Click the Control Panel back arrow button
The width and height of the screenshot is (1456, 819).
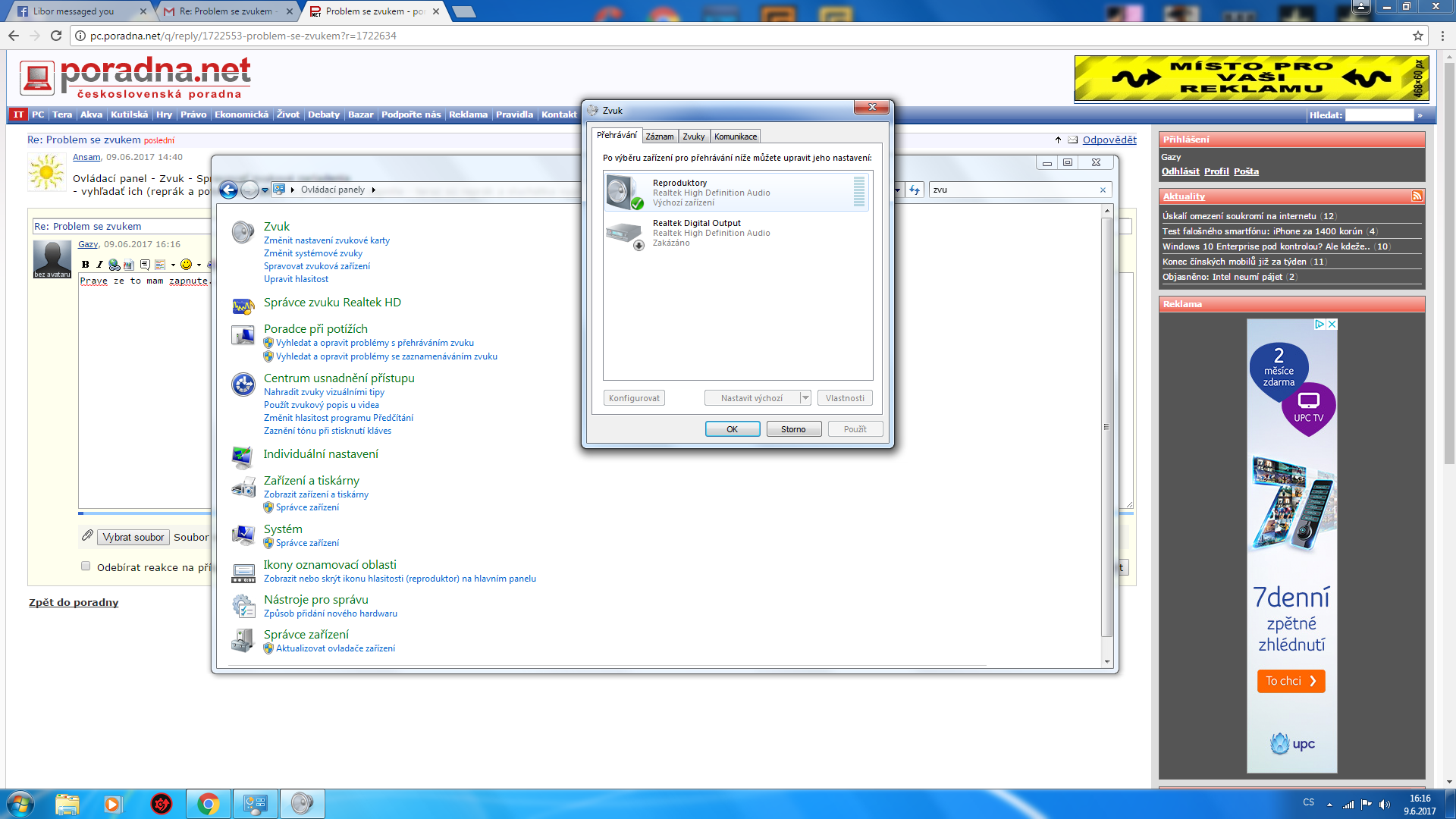[x=228, y=190]
